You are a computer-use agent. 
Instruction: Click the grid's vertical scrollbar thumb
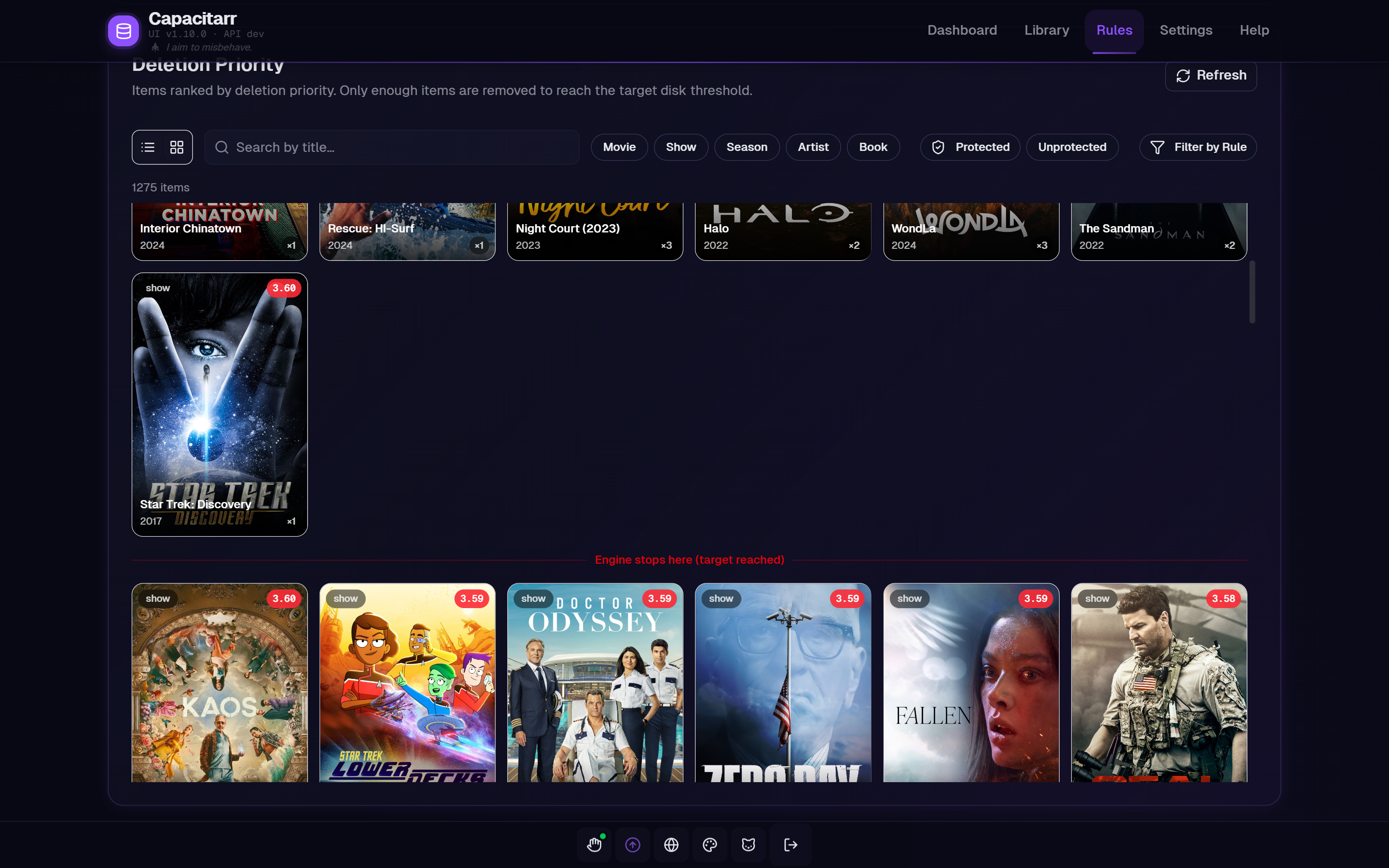coord(1252,292)
